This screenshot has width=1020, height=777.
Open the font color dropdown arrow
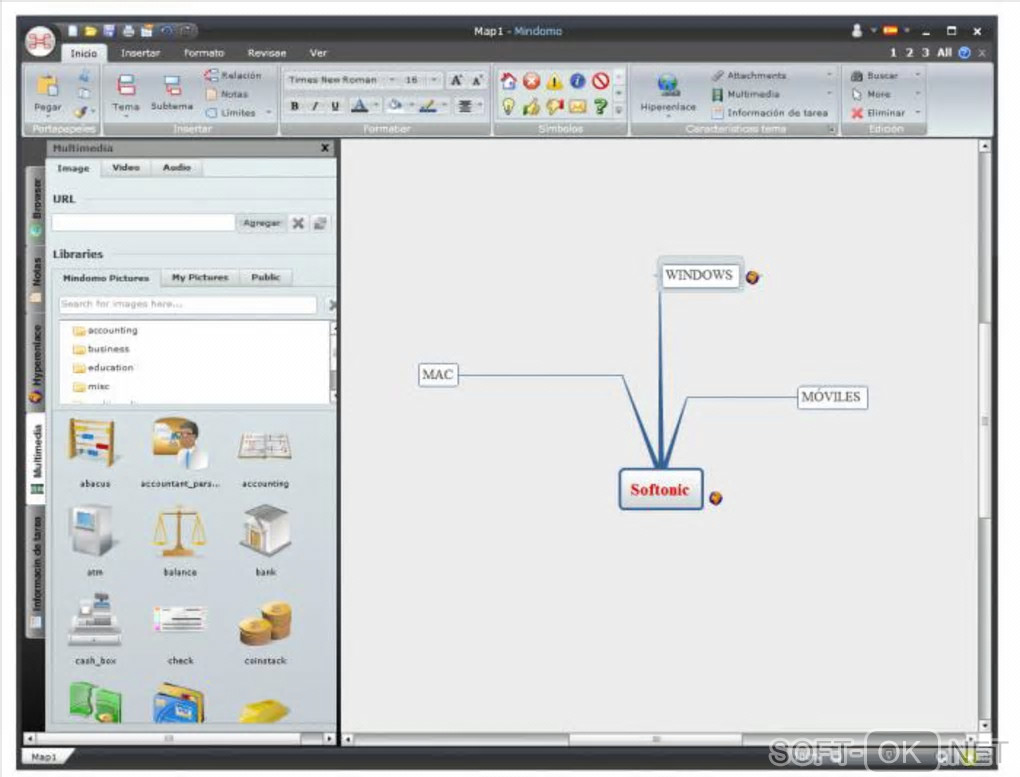(376, 105)
